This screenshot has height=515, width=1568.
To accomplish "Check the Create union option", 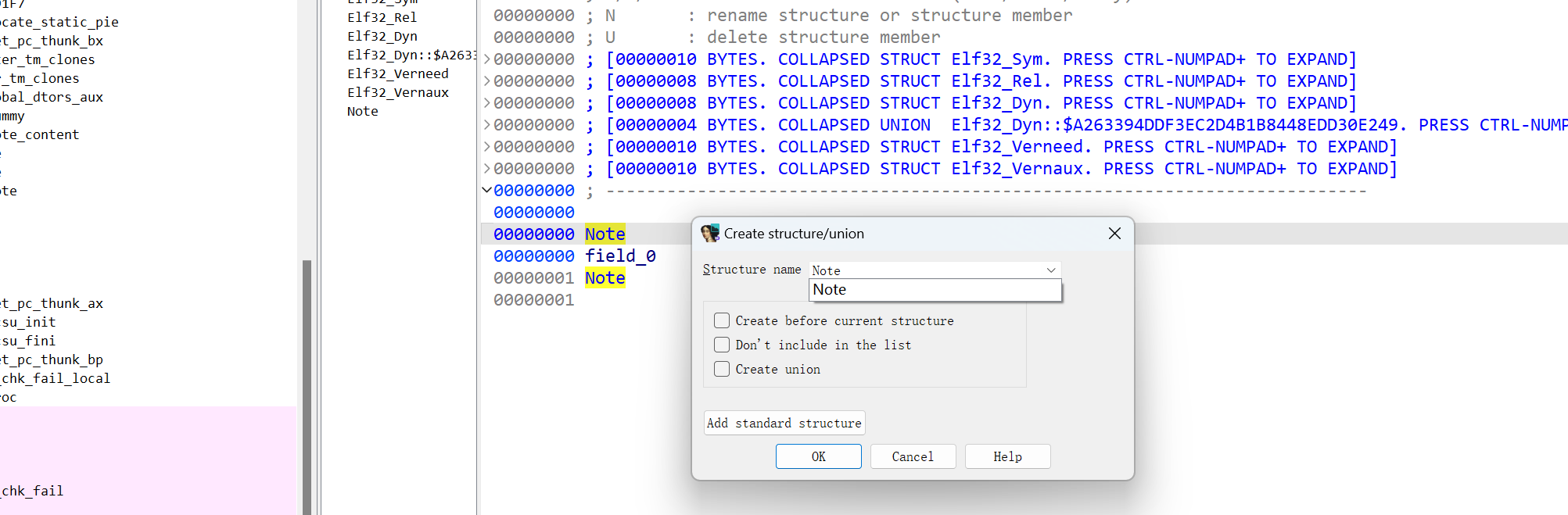I will pyautogui.click(x=722, y=369).
